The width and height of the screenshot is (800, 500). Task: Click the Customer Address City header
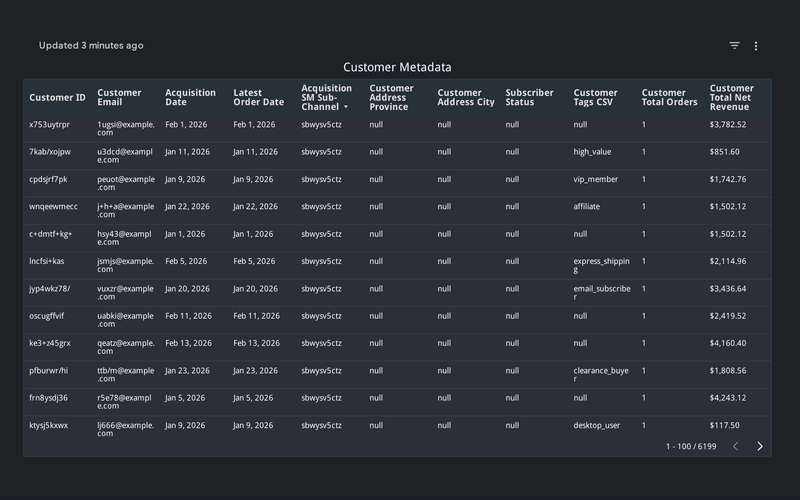[x=465, y=98]
